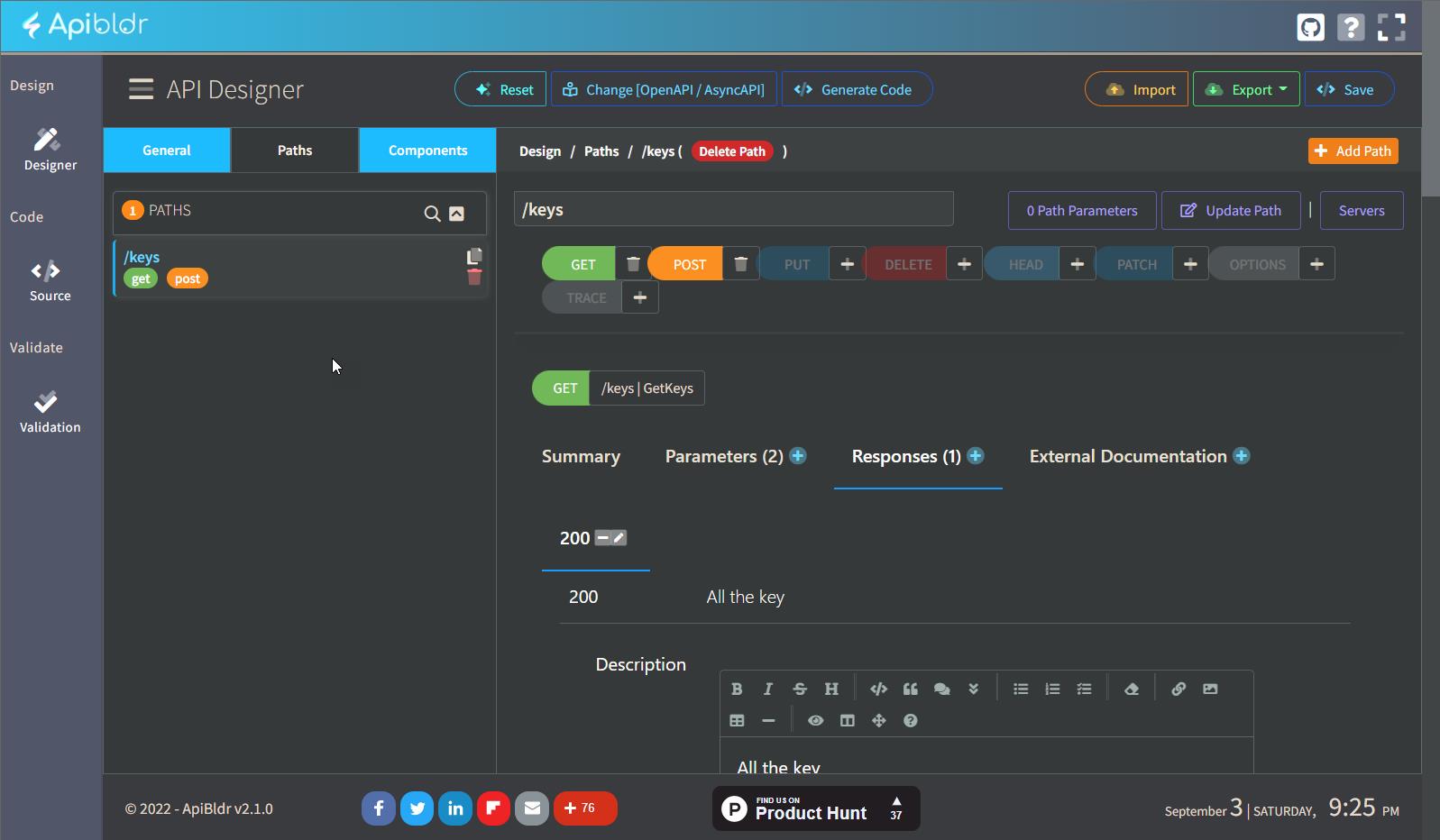Click the /keys path name input field
Image resolution: width=1440 pixels, height=840 pixels.
point(733,209)
